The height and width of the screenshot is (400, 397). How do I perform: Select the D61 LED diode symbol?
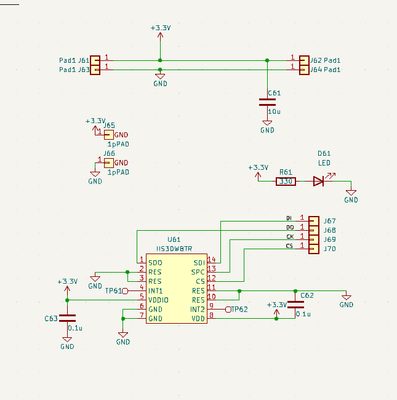(x=318, y=181)
